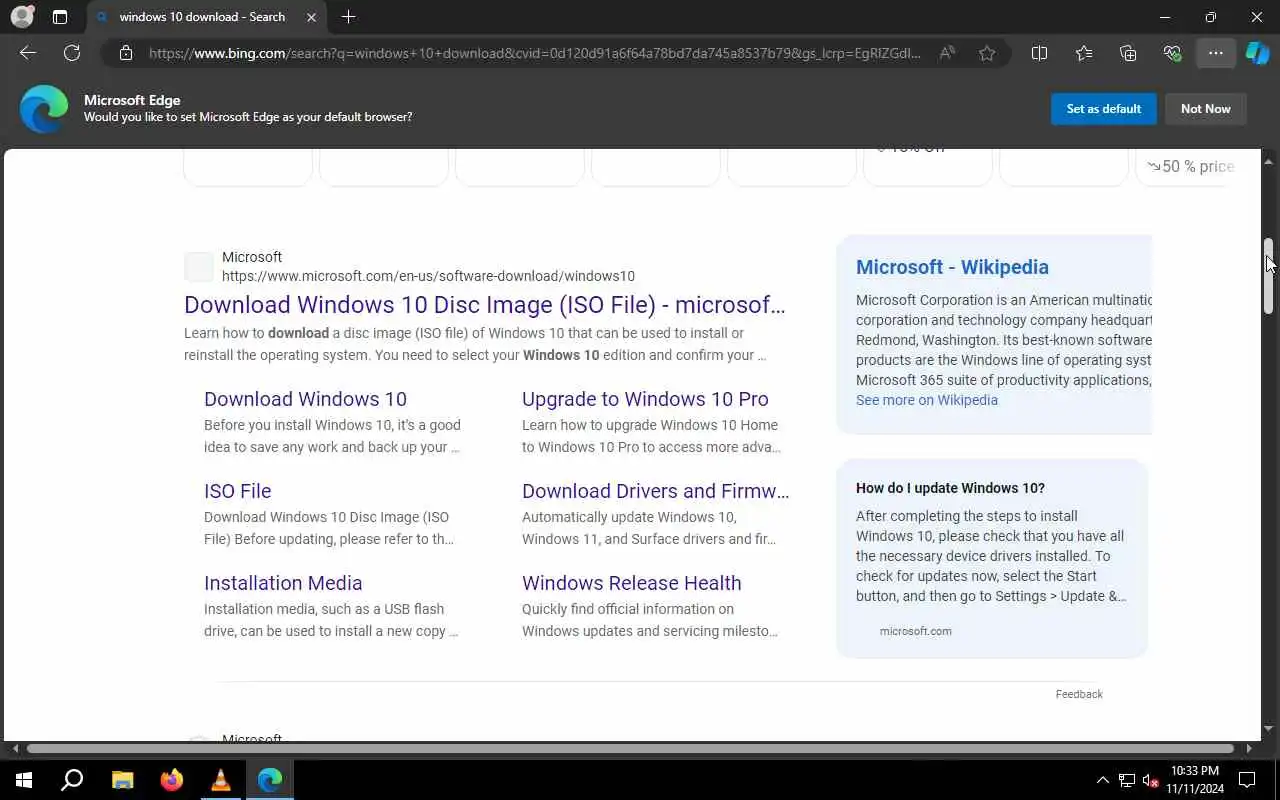View site information lock icon

coord(125,53)
